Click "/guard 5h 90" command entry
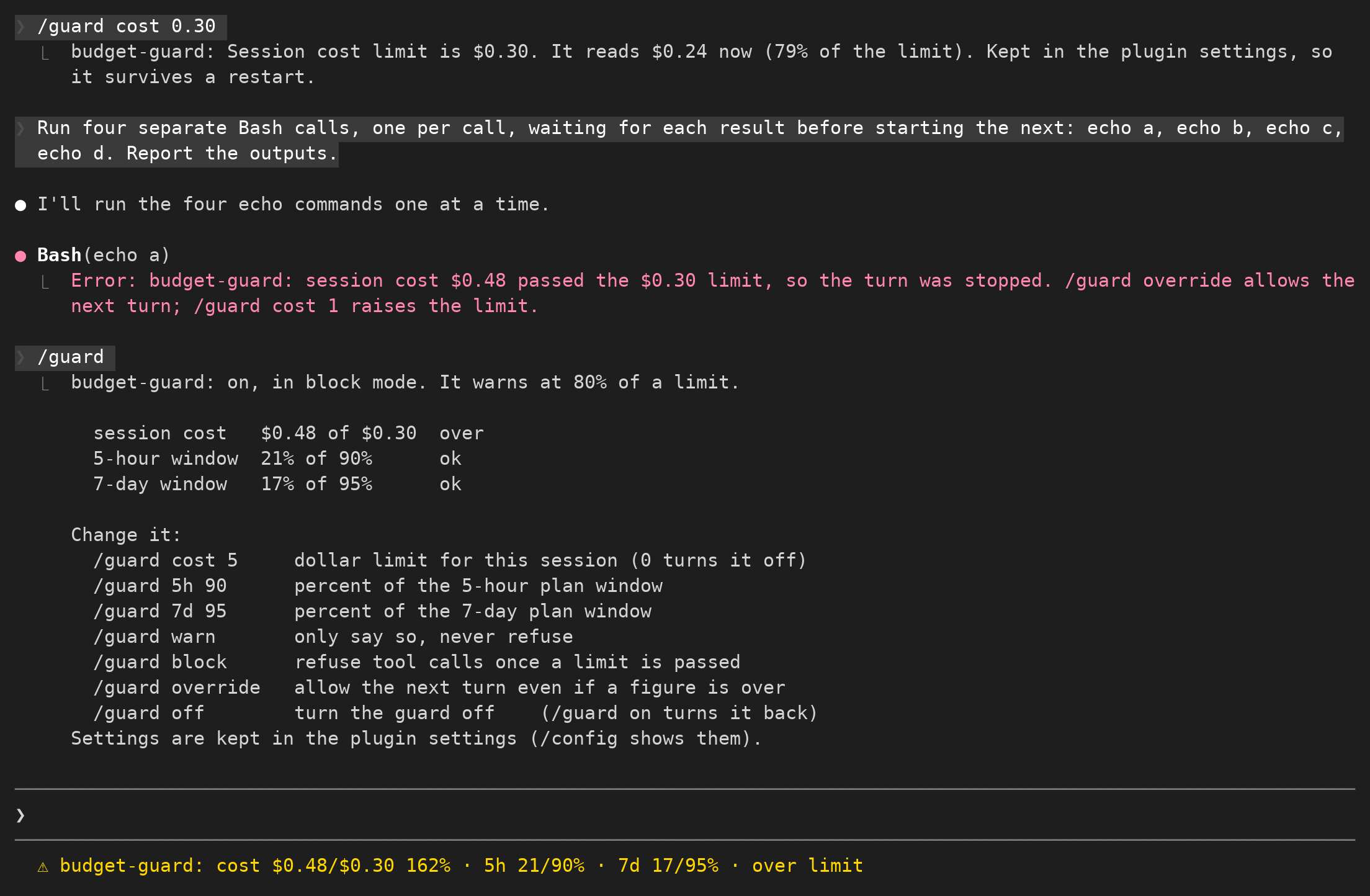Image resolution: width=1370 pixels, height=896 pixels. pyautogui.click(x=160, y=586)
